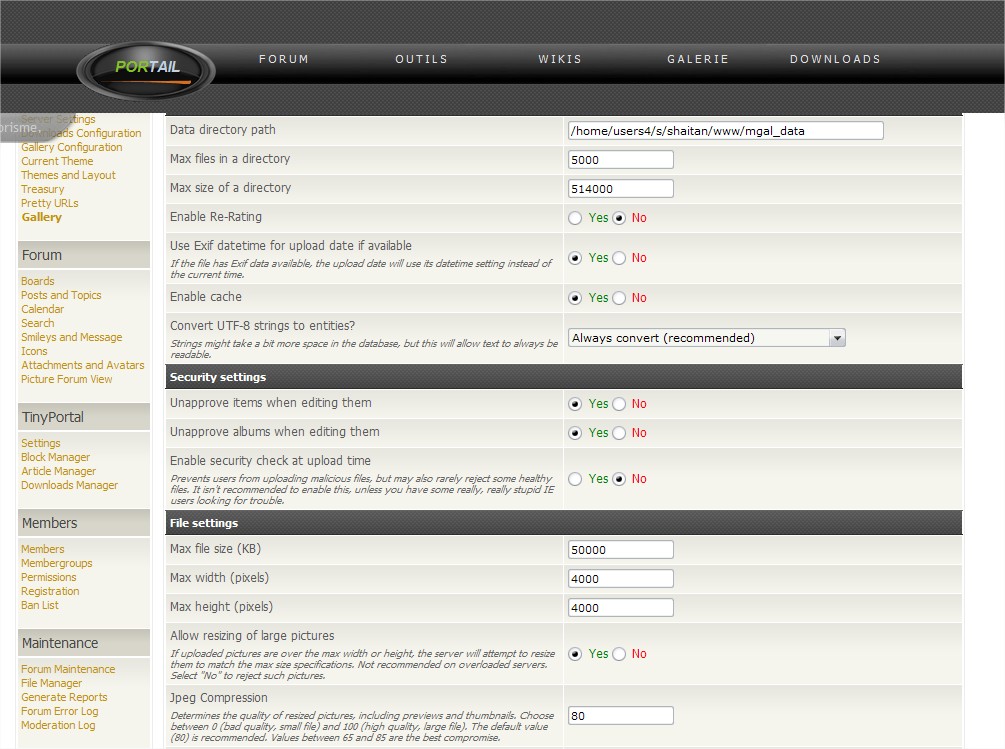Open the Membergroups sidebar link
Viewport: 1005px width, 749px height.
(56, 563)
